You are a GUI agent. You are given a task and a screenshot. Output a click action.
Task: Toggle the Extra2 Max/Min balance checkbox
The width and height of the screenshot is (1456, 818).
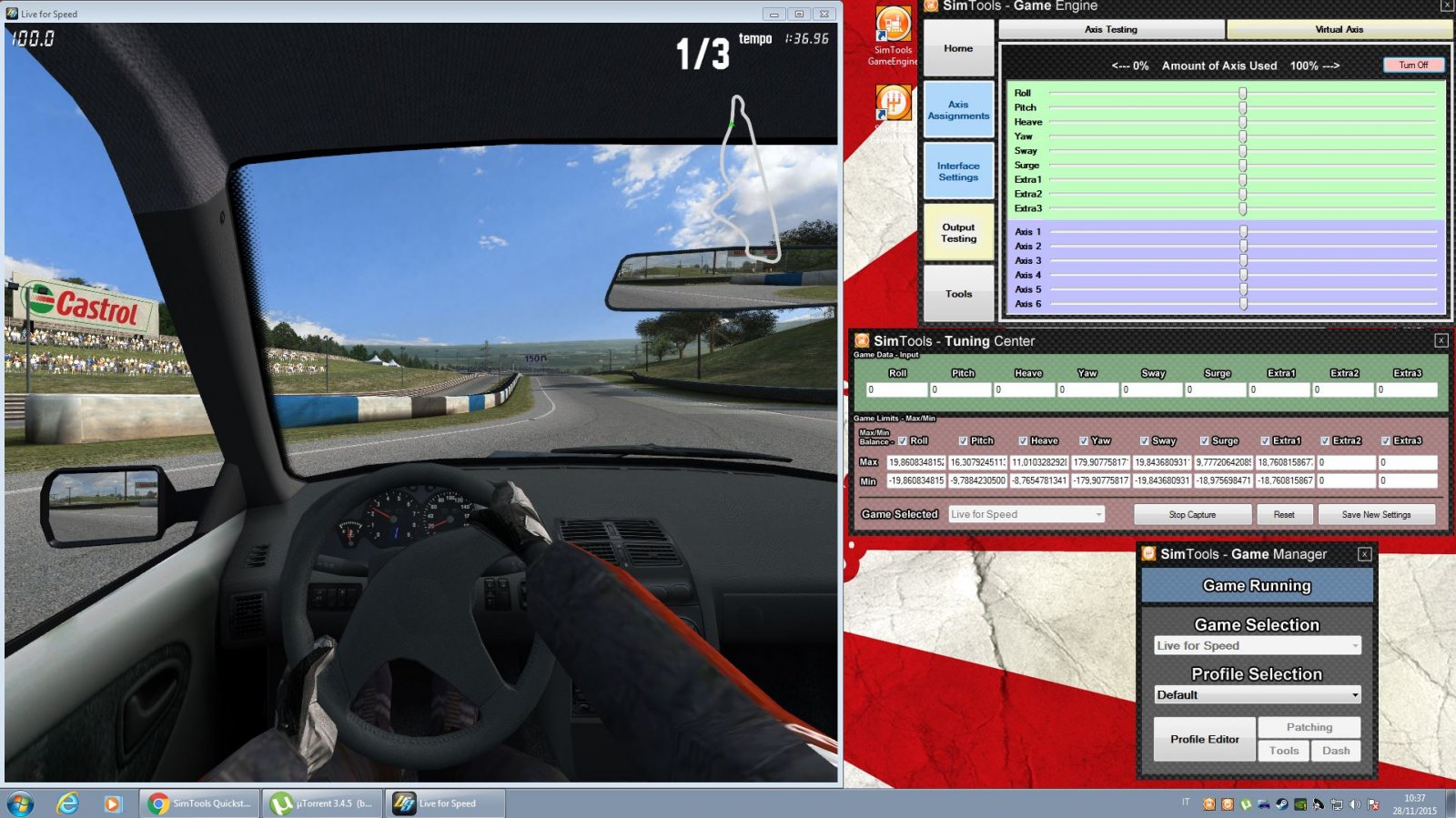pyautogui.click(x=1325, y=440)
